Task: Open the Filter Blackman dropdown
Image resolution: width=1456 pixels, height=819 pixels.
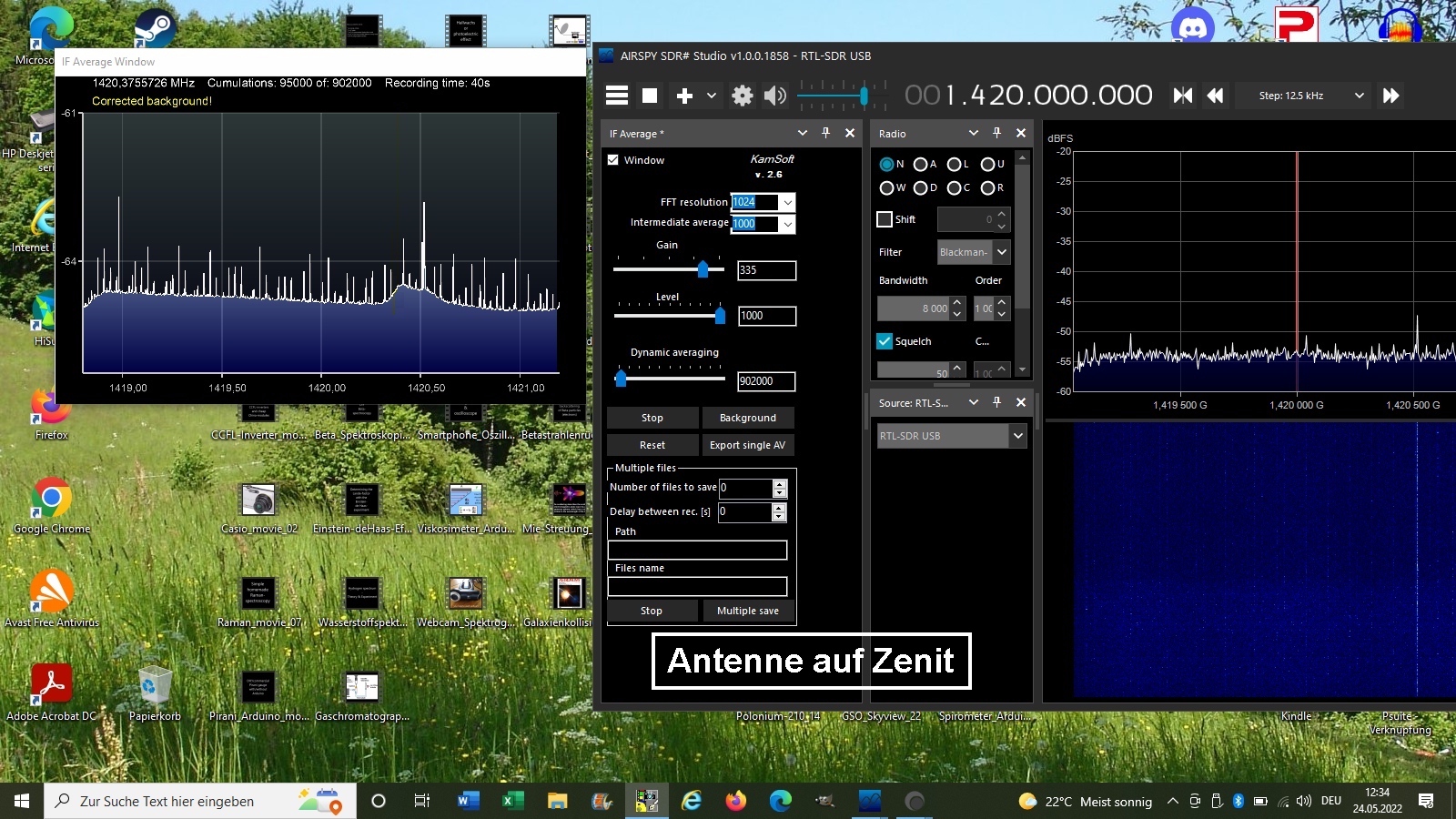Action: tap(974, 252)
